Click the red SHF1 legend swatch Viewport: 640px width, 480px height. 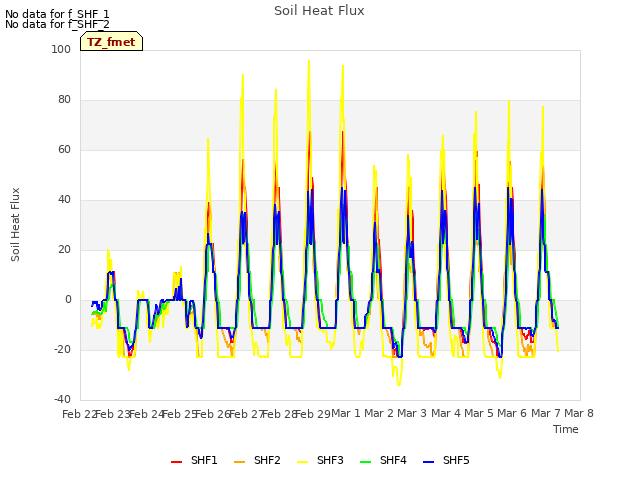tap(176, 462)
